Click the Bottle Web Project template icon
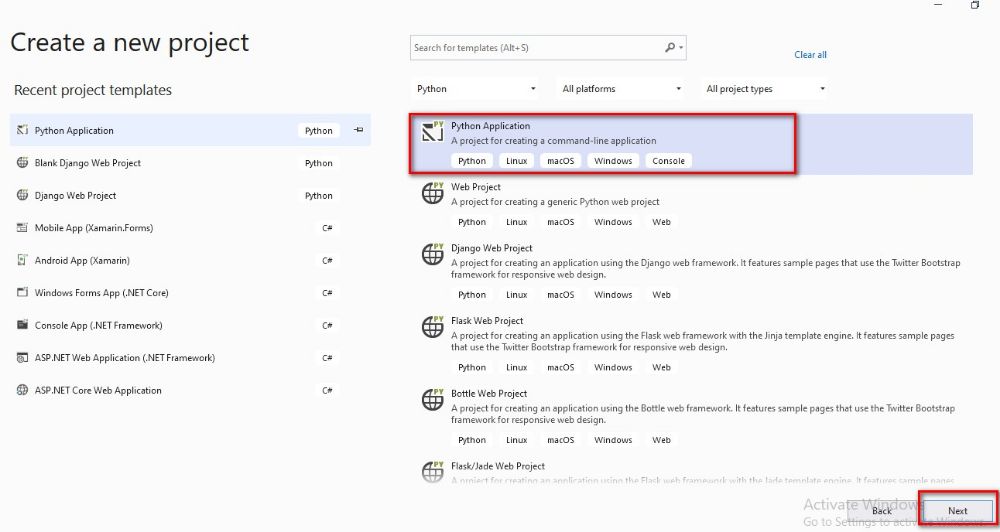The image size is (1000, 532). coord(433,399)
